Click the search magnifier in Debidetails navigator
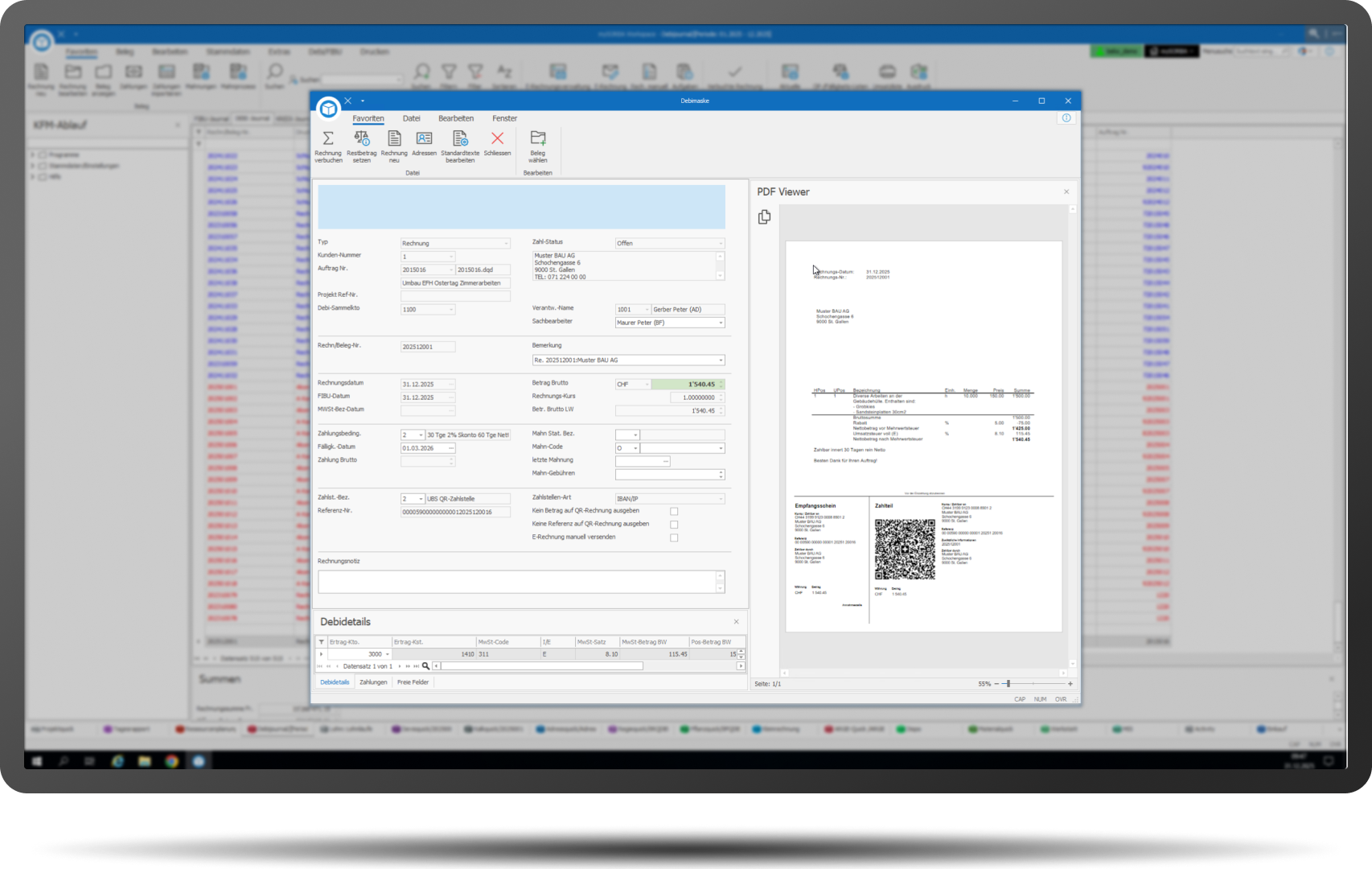This screenshot has height=869, width=1372. 426,666
